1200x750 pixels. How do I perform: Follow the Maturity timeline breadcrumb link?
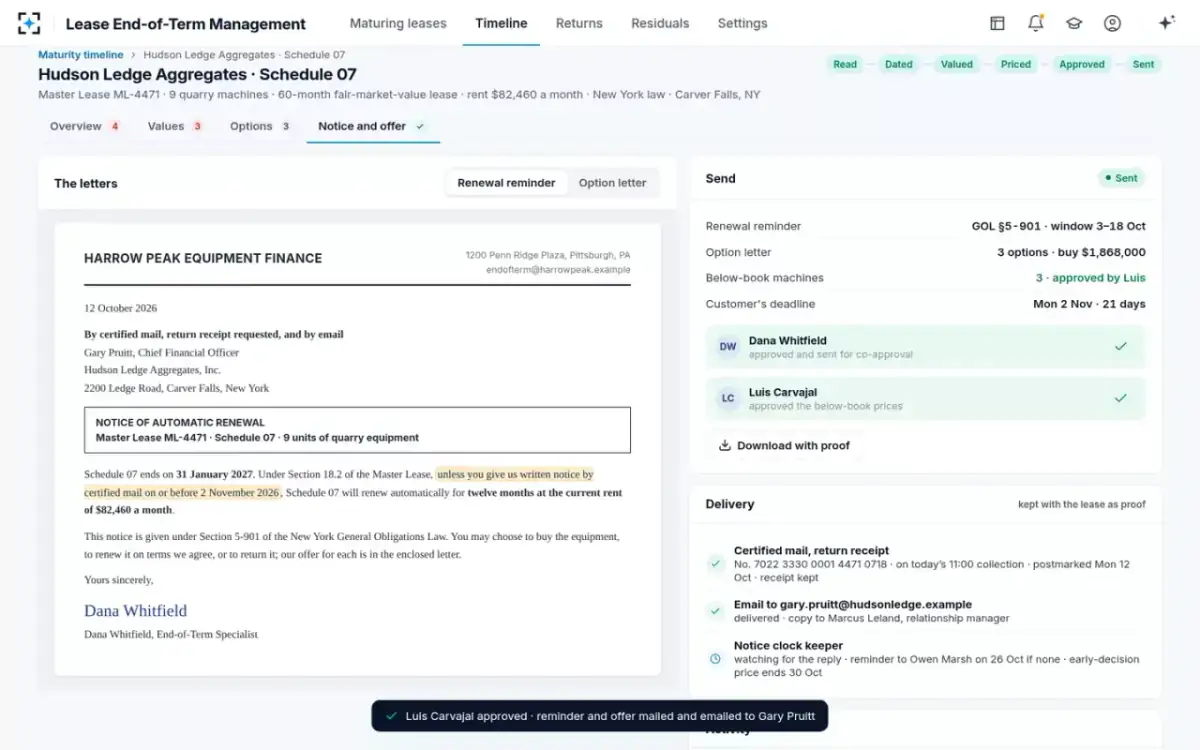tap(81, 55)
